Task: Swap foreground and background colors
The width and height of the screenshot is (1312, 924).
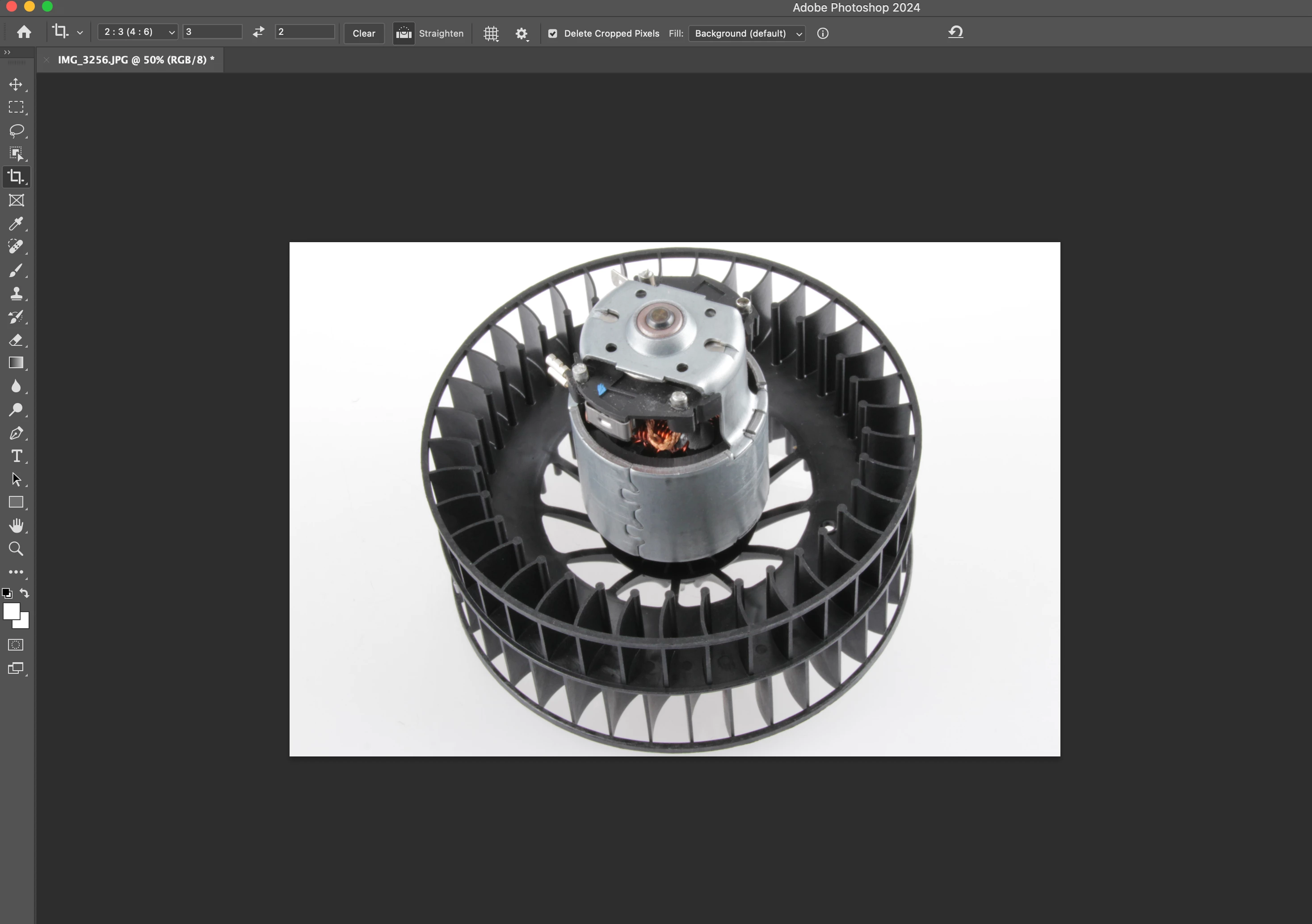Action: (25, 593)
